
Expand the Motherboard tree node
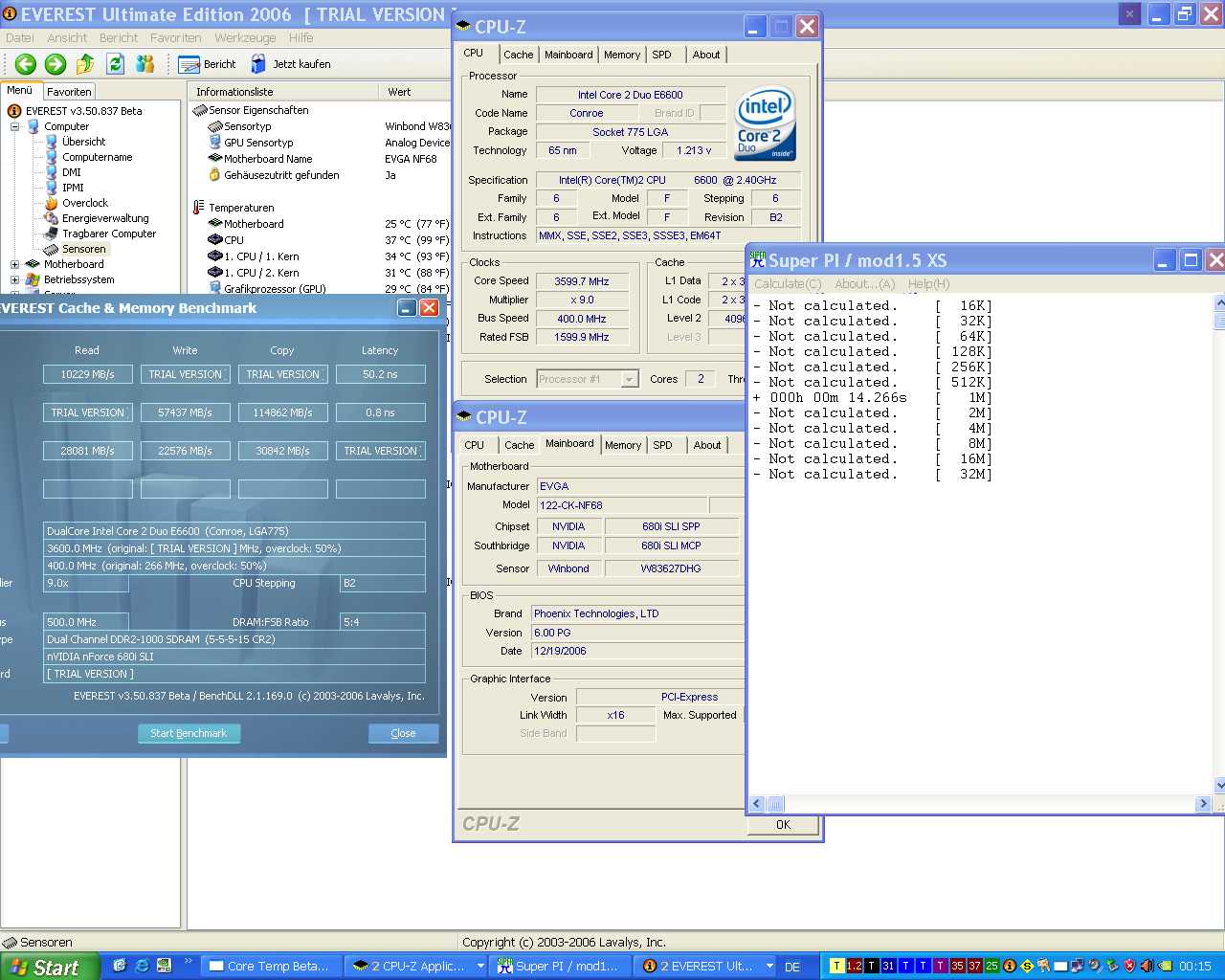[14, 264]
